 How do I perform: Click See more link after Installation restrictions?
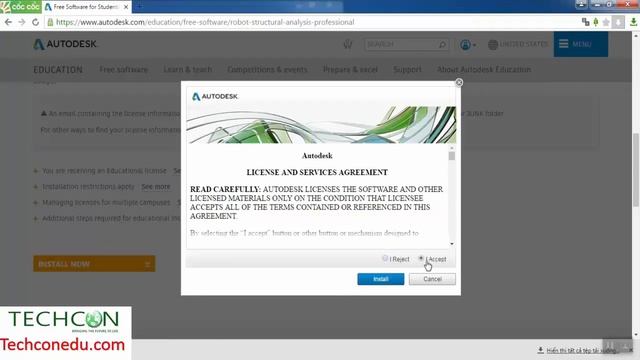[156, 187]
